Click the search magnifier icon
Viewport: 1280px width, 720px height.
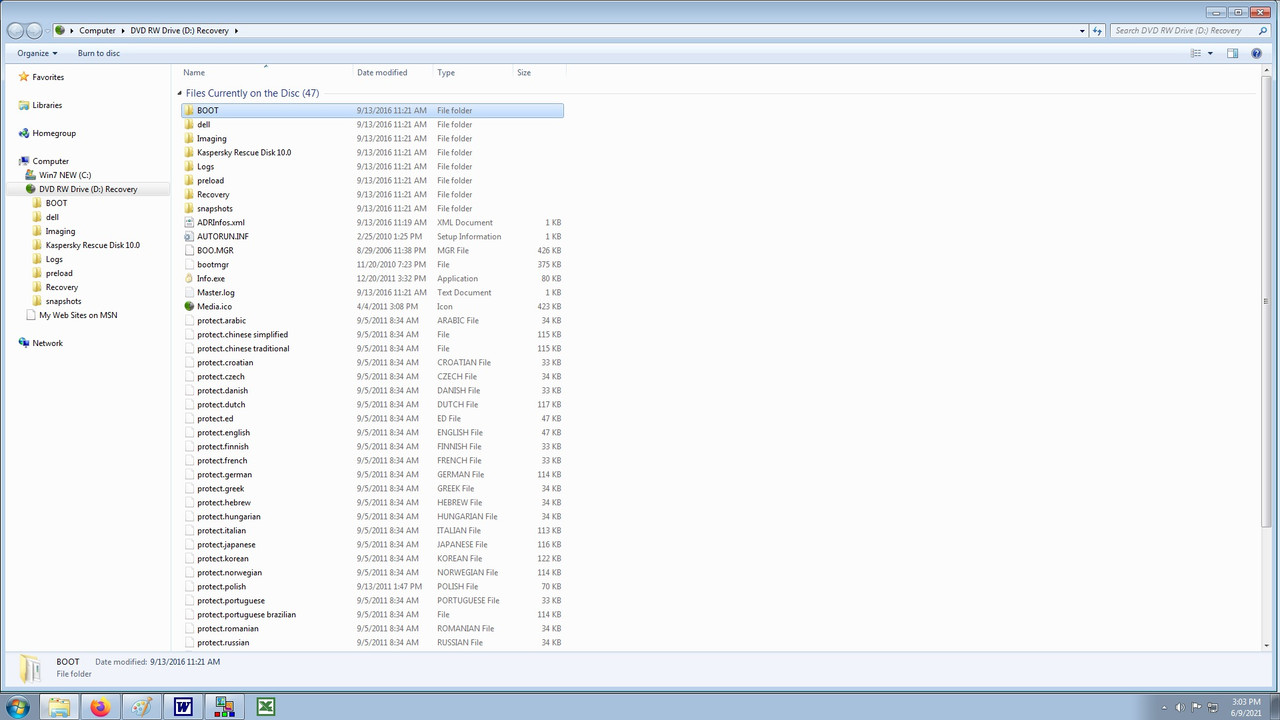1263,30
